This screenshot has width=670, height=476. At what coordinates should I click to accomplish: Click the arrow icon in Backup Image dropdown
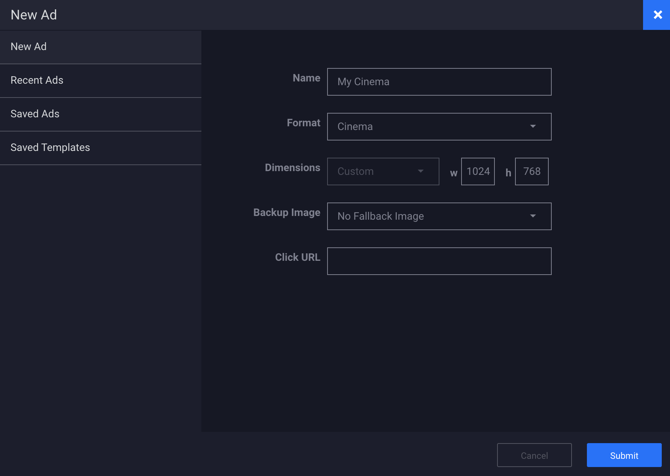[x=533, y=217]
